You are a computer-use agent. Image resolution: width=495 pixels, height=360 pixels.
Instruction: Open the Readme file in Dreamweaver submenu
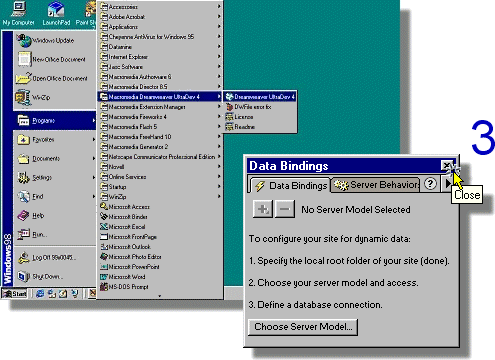(x=260, y=127)
